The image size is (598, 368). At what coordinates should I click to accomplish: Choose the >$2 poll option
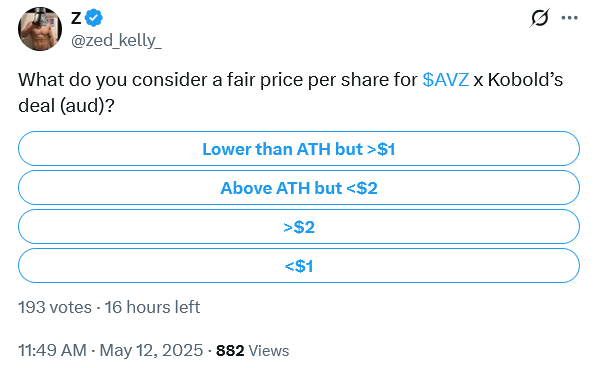click(x=299, y=227)
